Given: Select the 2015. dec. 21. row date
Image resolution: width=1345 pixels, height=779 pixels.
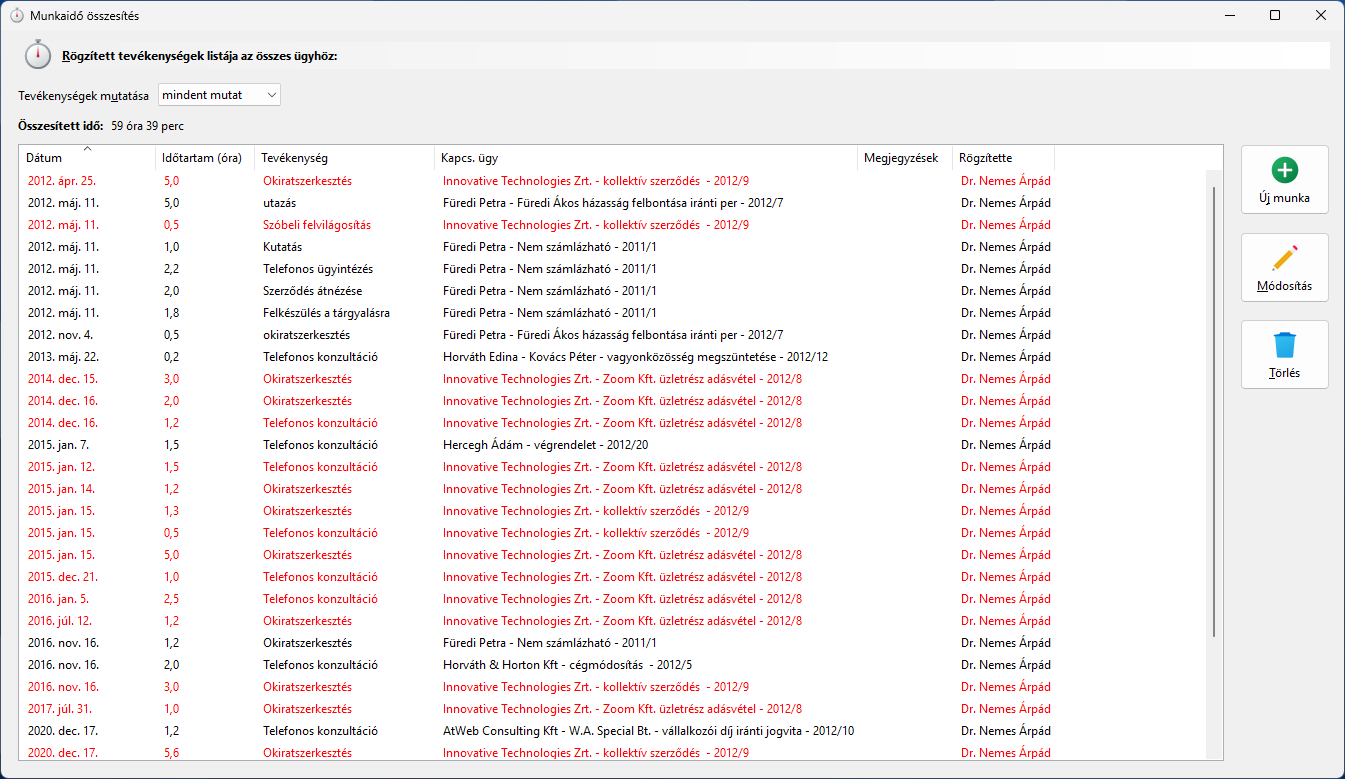Looking at the screenshot, I should pos(63,577).
